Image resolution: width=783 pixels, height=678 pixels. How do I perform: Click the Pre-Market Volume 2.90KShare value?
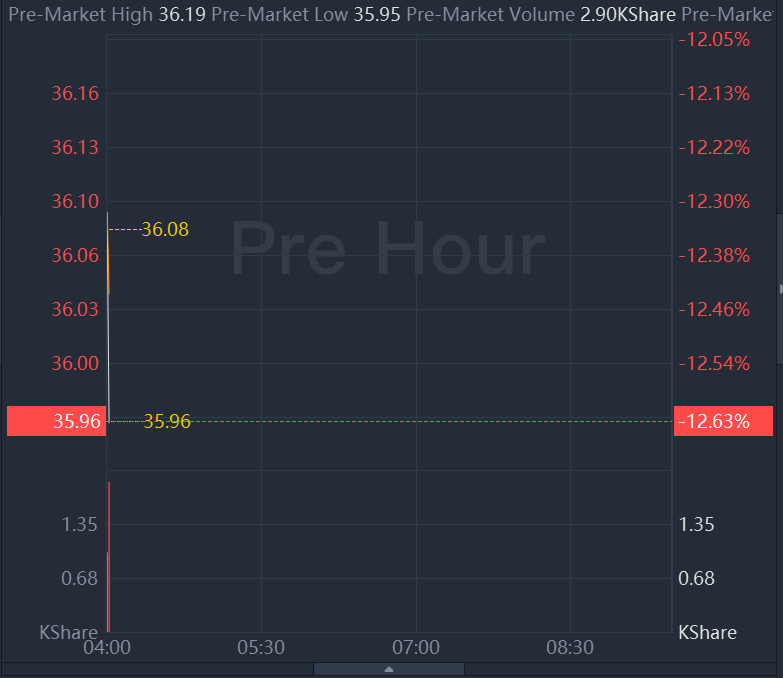coord(627,15)
